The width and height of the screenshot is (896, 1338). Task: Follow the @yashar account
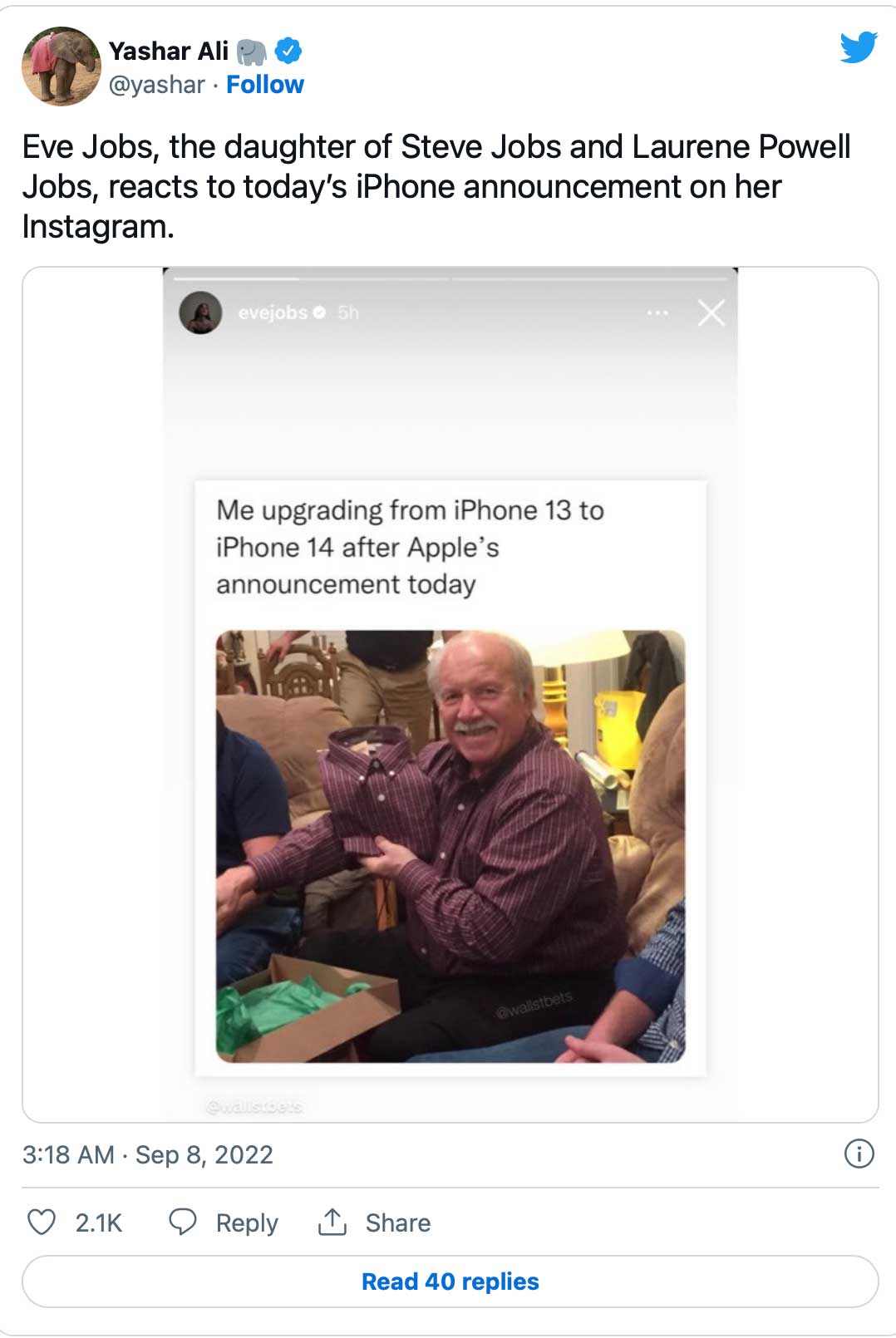(265, 85)
